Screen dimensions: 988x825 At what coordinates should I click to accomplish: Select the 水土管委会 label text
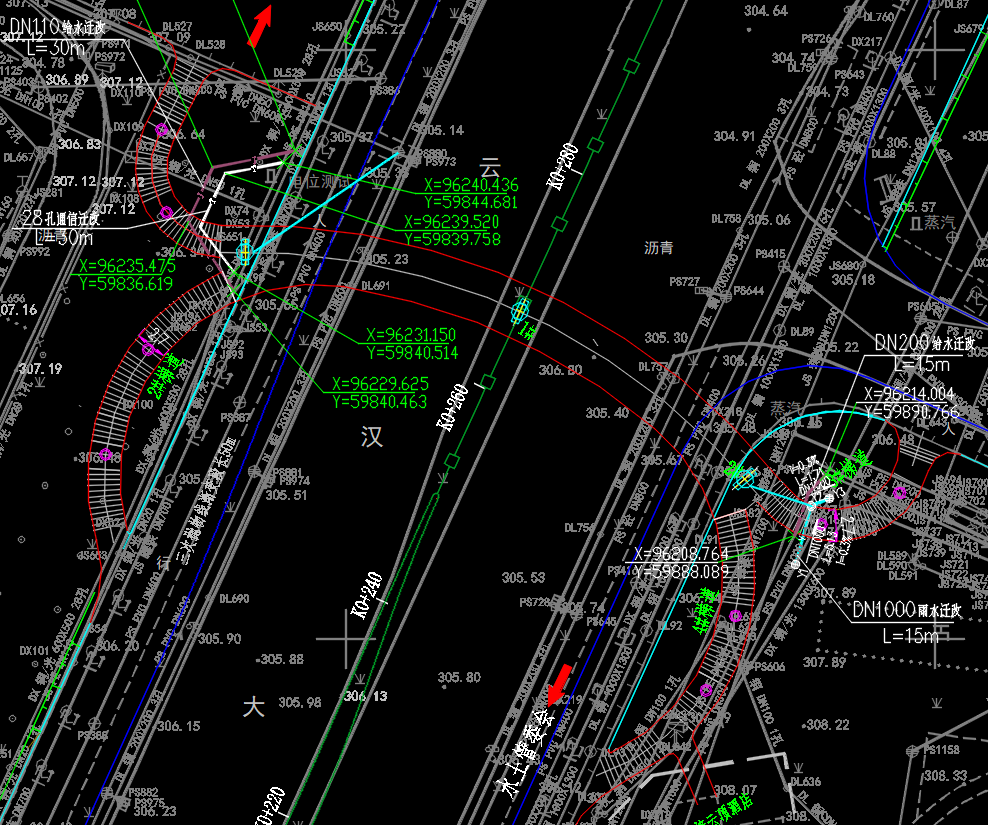tap(526, 751)
